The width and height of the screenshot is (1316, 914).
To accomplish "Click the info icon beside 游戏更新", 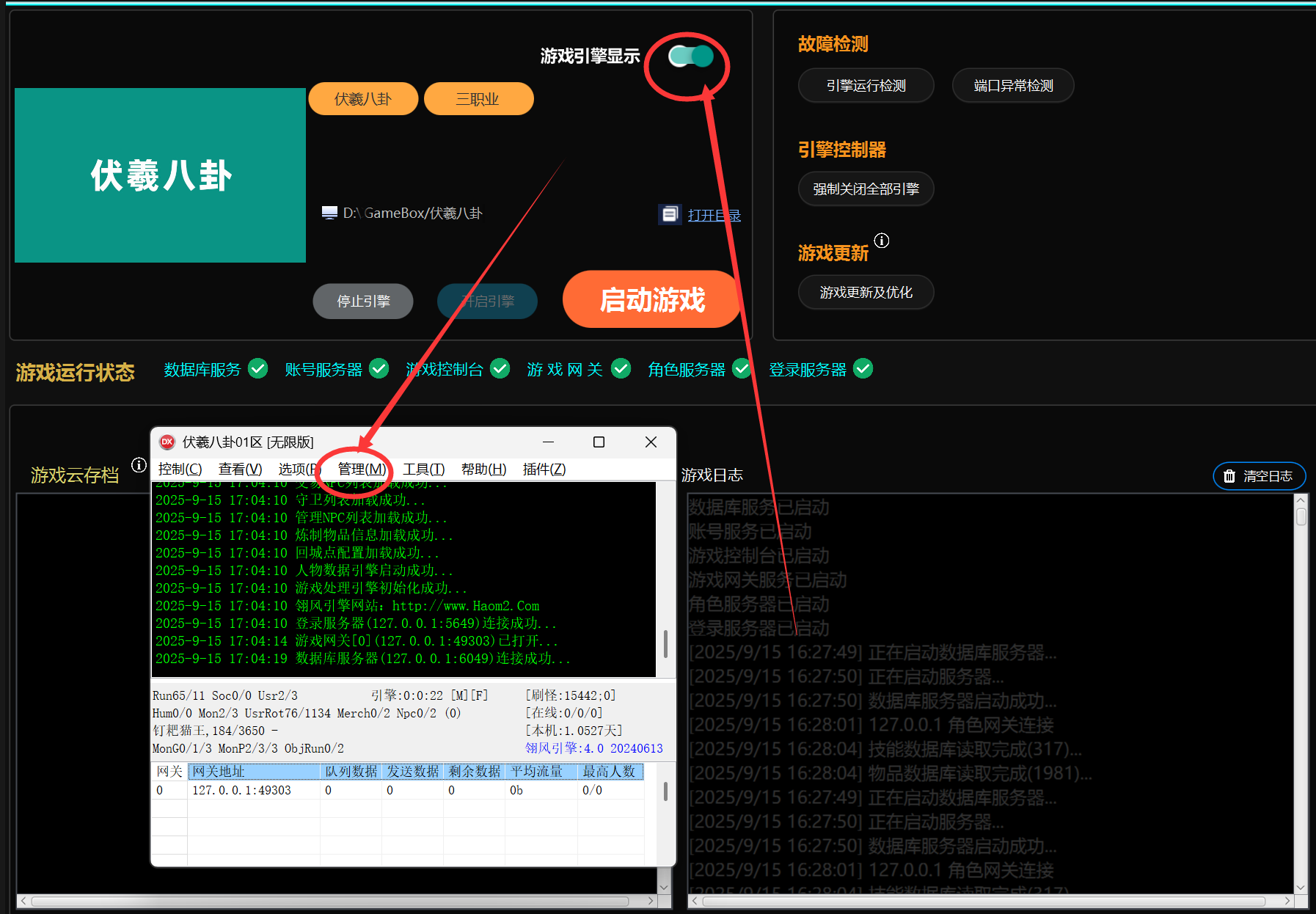I will pos(882,241).
